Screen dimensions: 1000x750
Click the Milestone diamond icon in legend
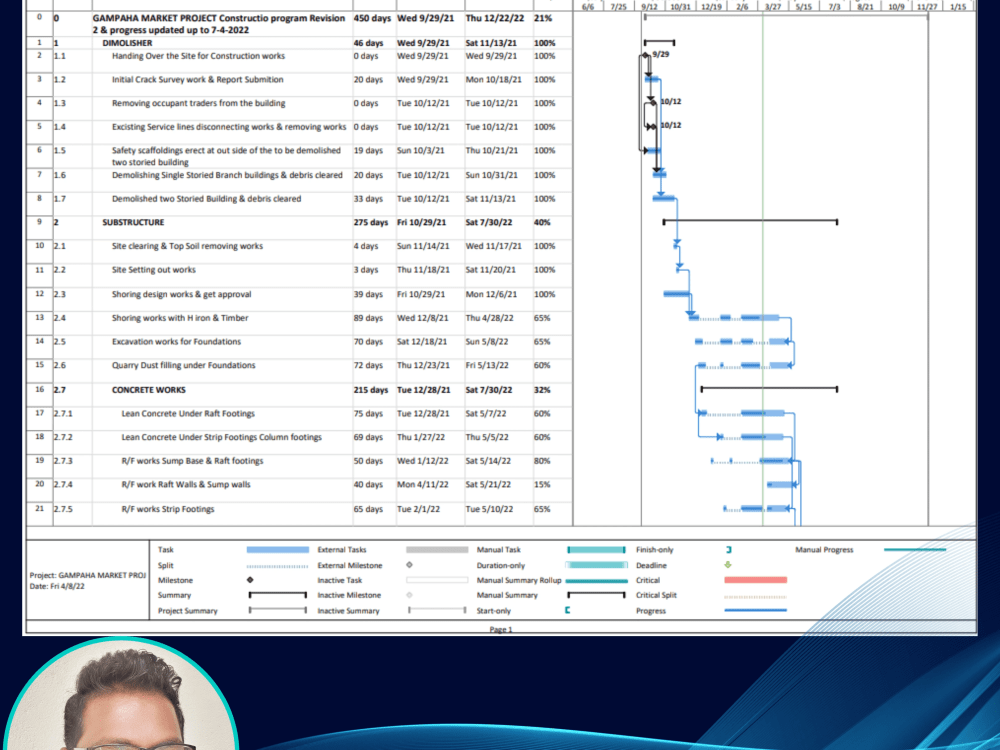(250, 580)
